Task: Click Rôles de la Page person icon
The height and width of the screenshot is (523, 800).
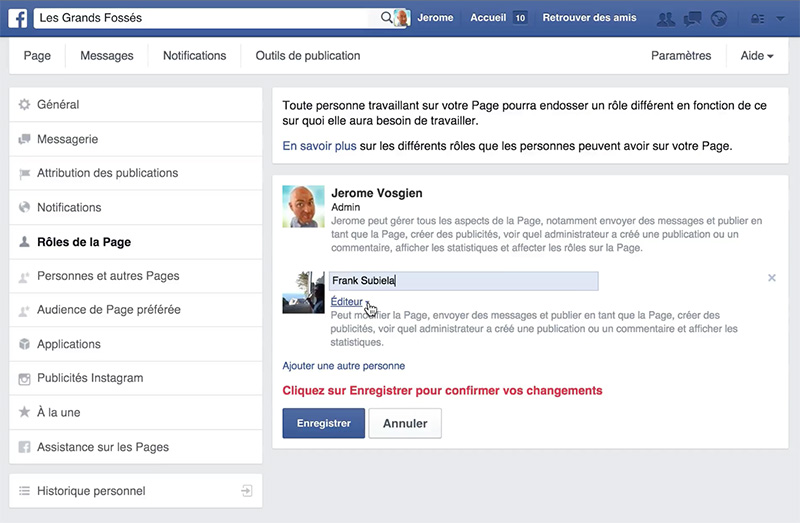Action: pyautogui.click(x=24, y=242)
